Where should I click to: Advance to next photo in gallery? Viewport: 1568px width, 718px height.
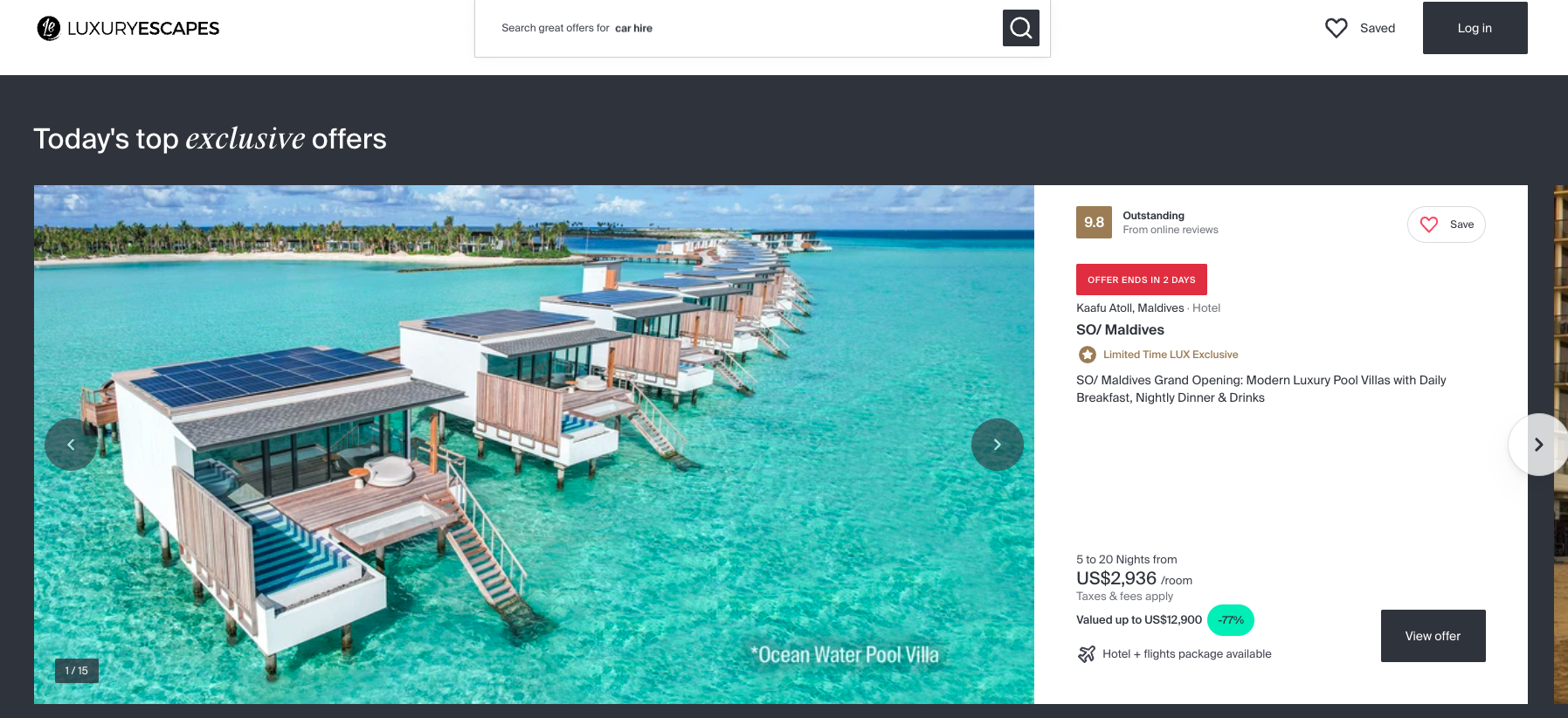click(997, 445)
